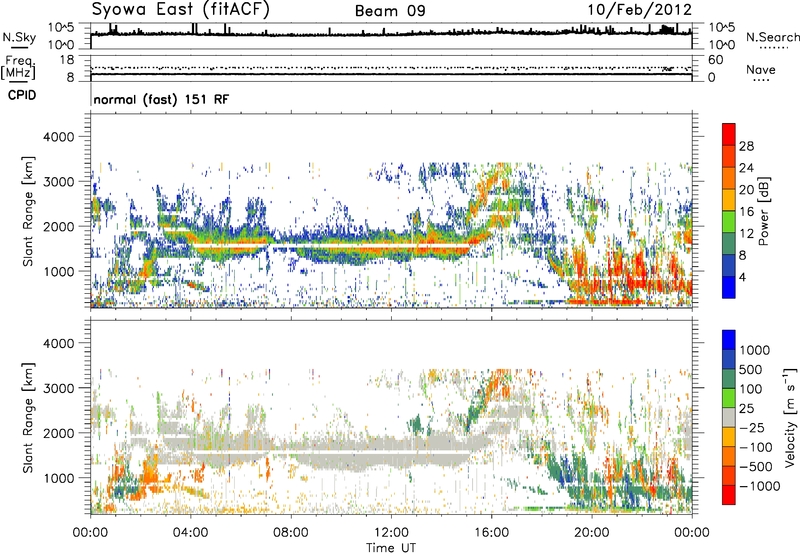Click the "08:00" time axis label

tap(291, 533)
